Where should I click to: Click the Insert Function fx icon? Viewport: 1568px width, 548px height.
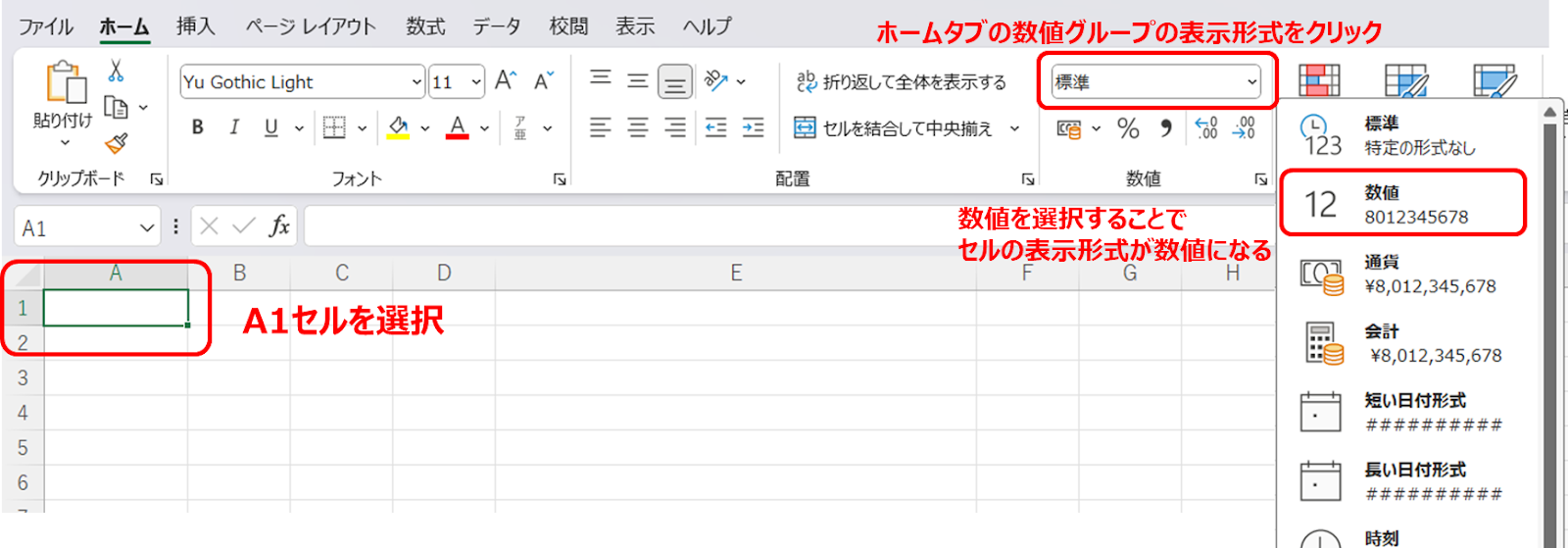[279, 226]
